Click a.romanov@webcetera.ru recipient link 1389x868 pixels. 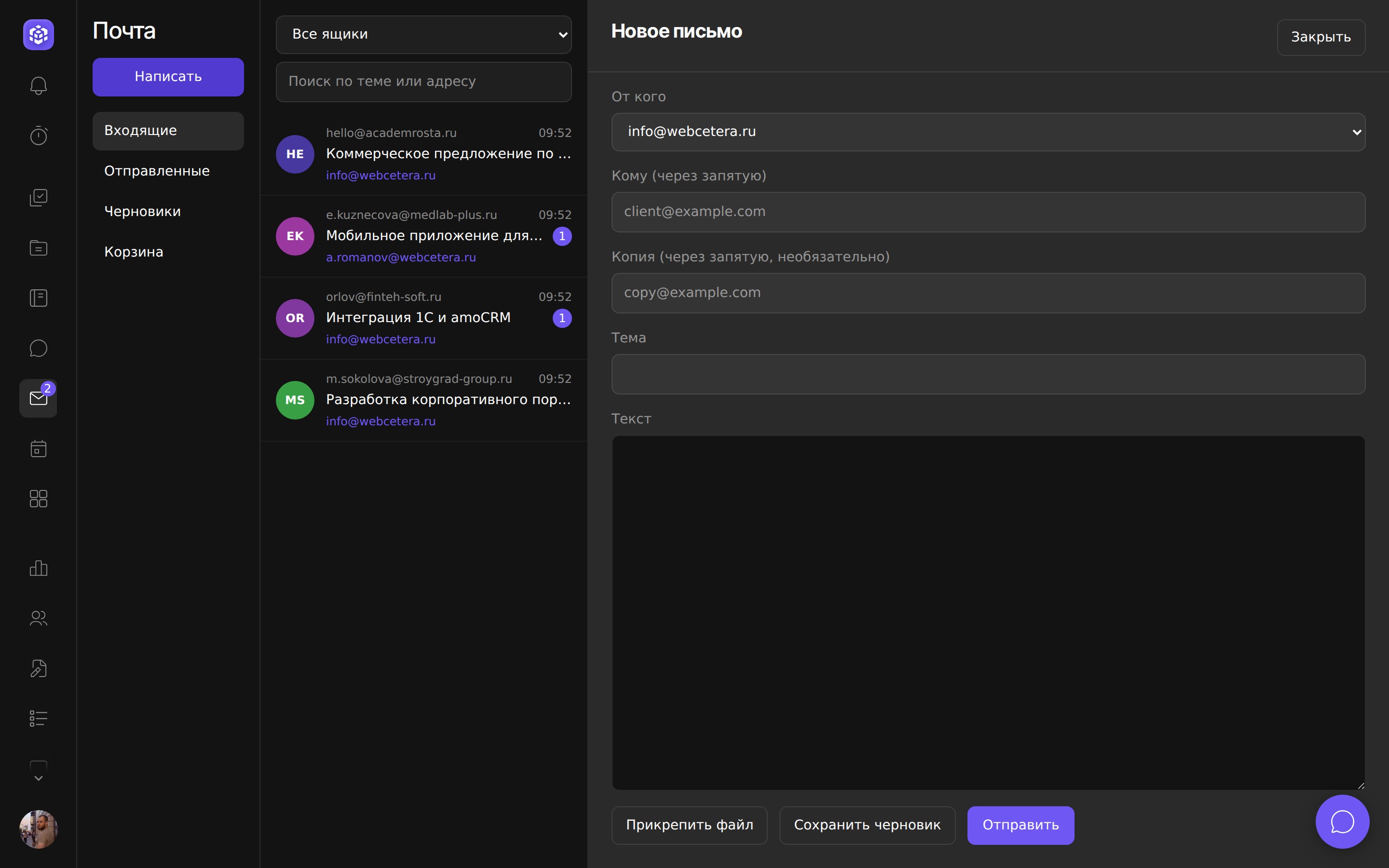pos(401,258)
